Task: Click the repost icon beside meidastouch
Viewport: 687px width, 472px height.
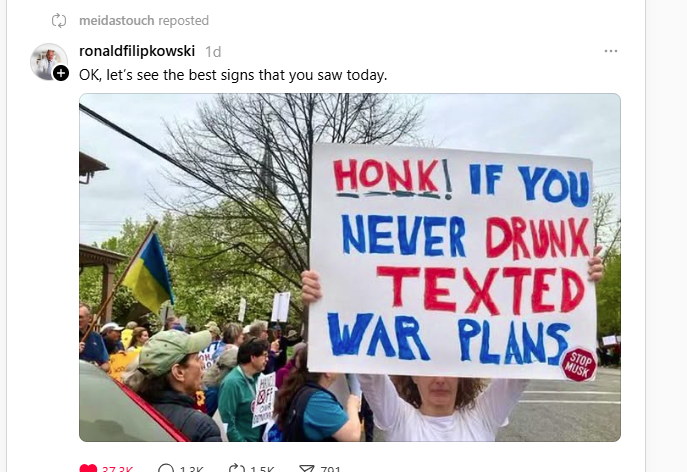Action: pyautogui.click(x=59, y=21)
